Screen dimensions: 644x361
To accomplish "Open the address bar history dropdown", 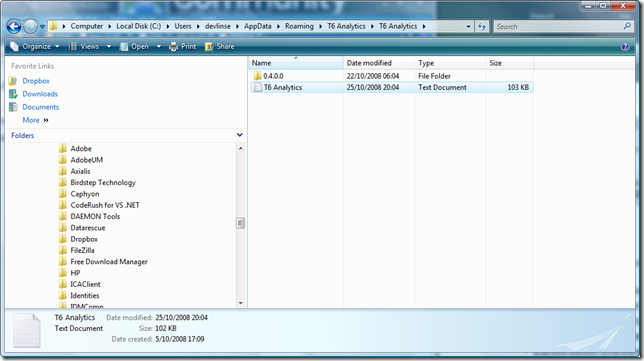I will tap(468, 27).
